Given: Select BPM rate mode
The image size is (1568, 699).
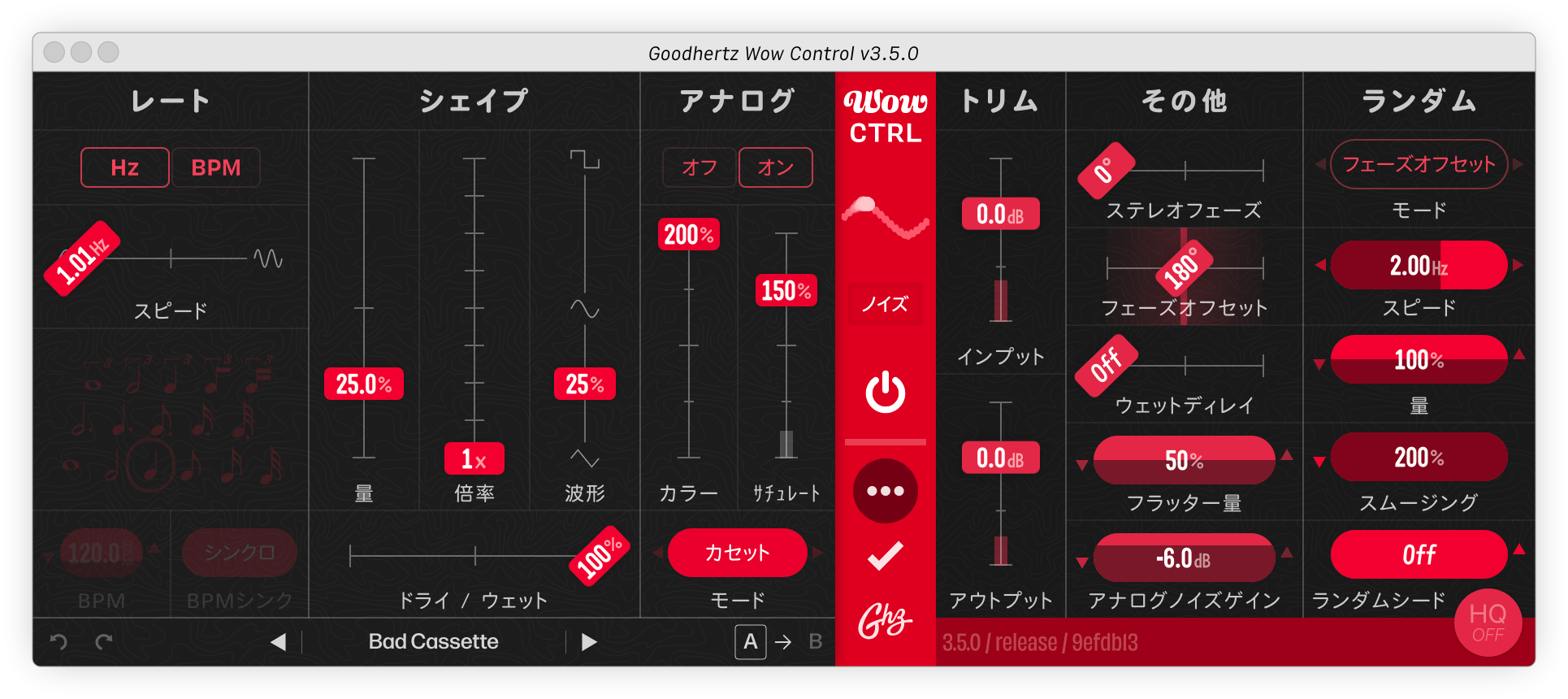Looking at the screenshot, I should point(216,167).
